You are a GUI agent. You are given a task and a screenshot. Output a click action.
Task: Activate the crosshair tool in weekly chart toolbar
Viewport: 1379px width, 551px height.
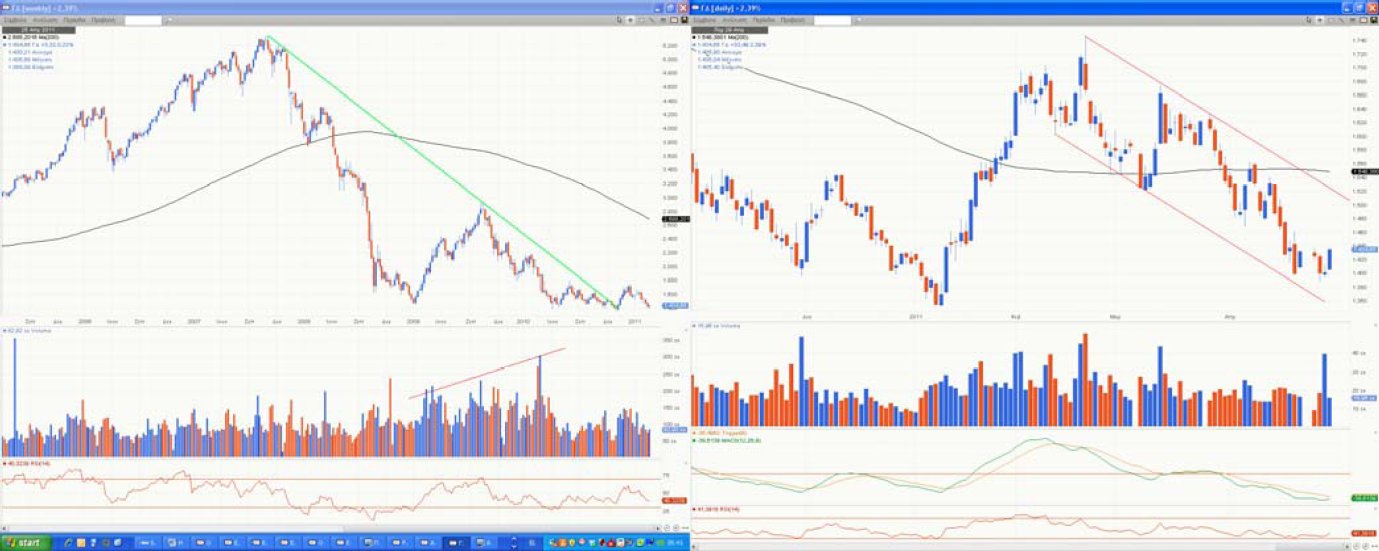[x=632, y=20]
